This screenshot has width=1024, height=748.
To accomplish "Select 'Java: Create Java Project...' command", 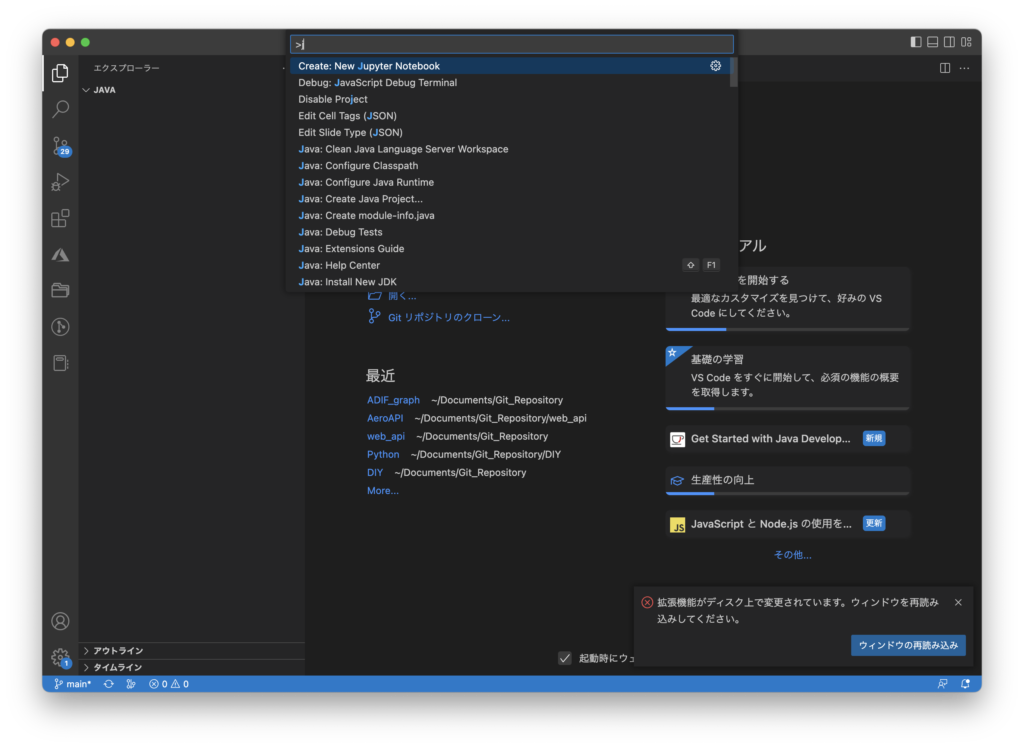I will pos(360,199).
